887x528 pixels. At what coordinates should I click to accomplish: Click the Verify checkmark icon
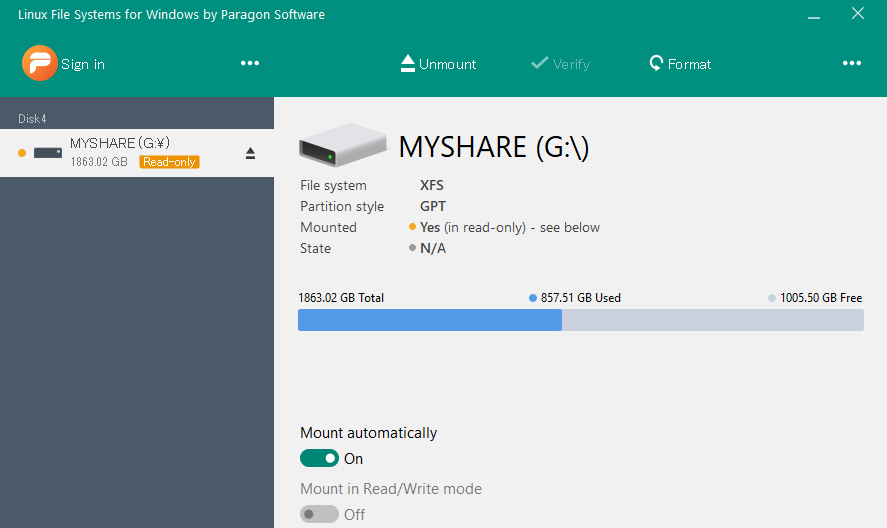tap(540, 63)
